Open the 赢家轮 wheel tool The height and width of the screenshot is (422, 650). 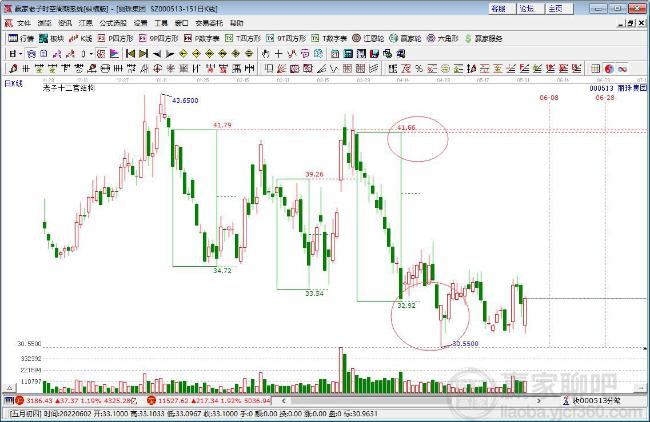(x=405, y=39)
